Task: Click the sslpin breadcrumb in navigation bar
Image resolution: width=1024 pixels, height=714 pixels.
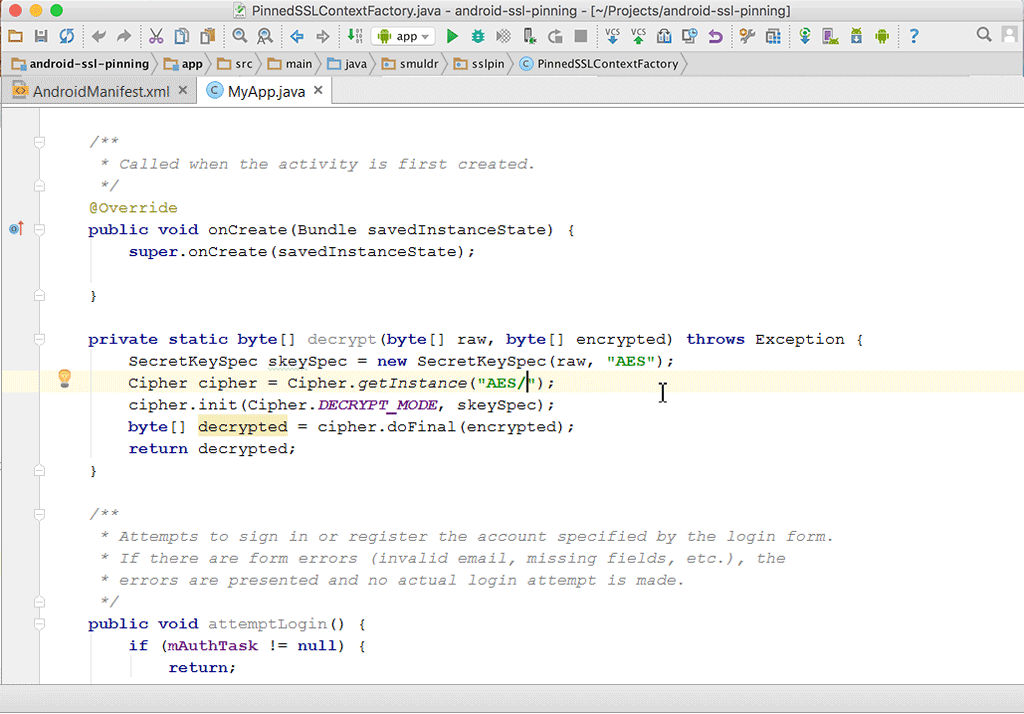Action: [487, 64]
